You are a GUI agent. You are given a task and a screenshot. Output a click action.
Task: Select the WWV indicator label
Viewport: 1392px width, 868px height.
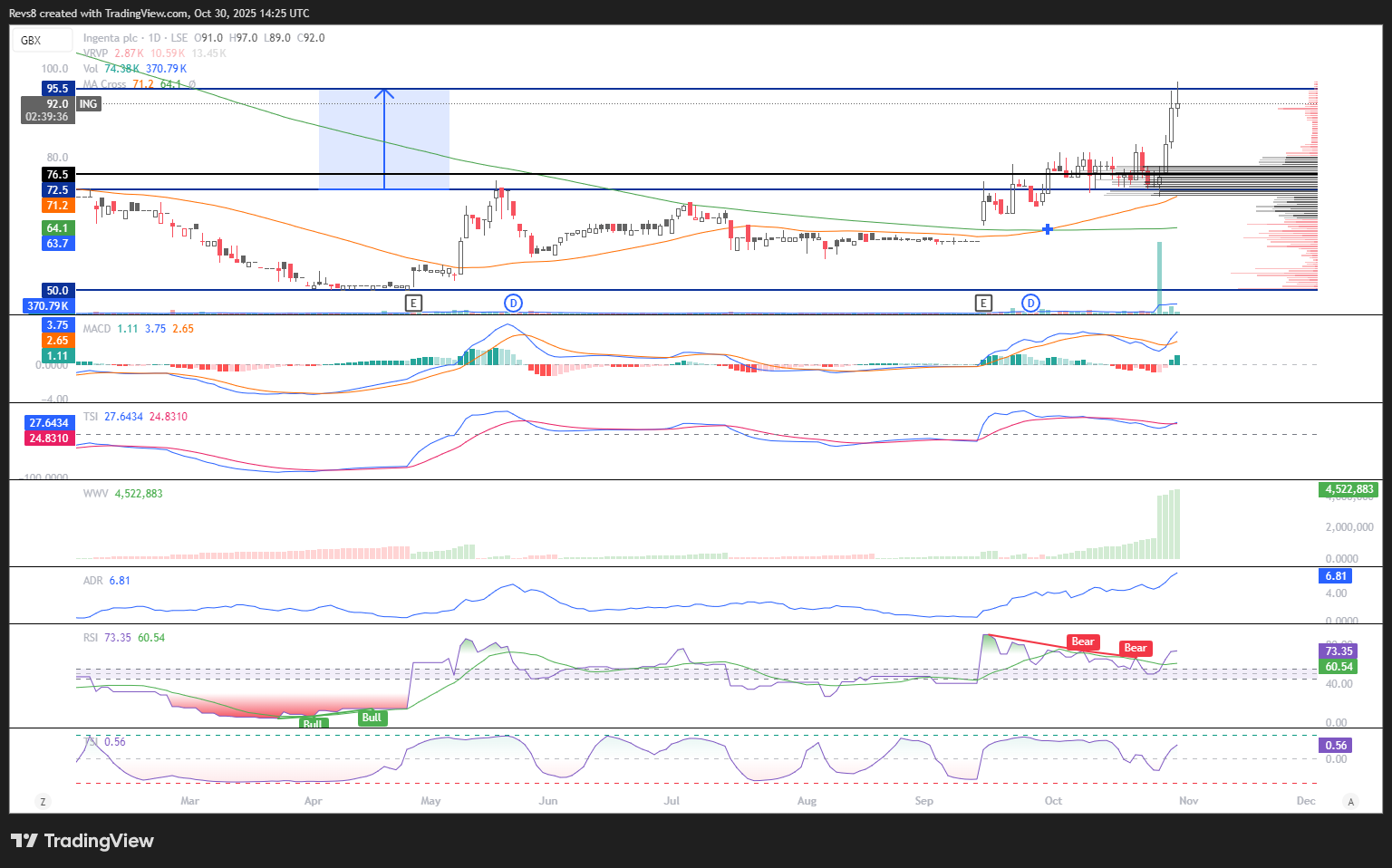(95, 494)
